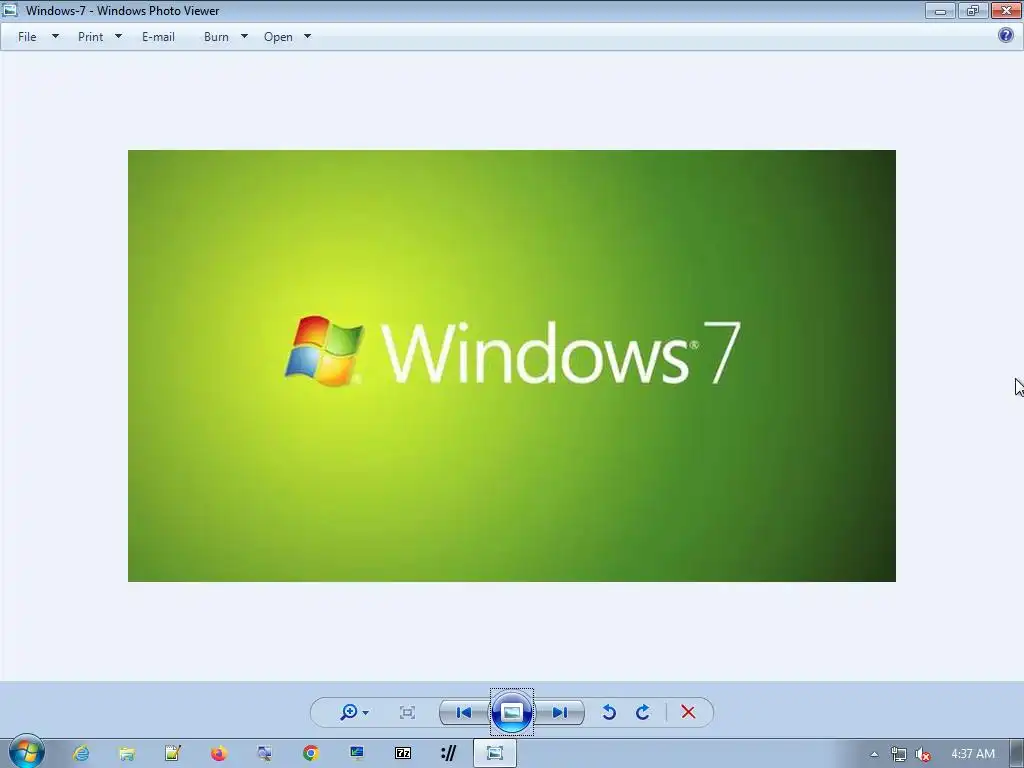Viewport: 1024px width, 768px height.
Task: Restore down the Photo Viewer window
Action: [972, 10]
